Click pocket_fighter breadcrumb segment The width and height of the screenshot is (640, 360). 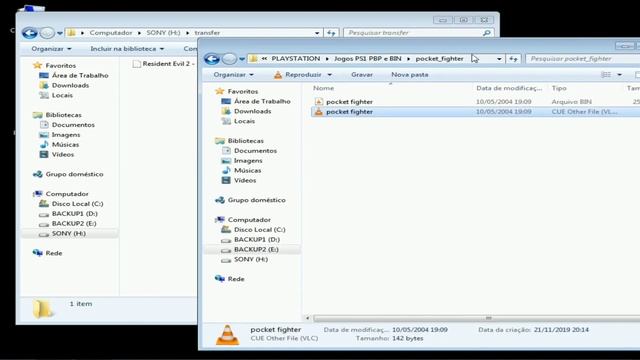tap(440, 59)
